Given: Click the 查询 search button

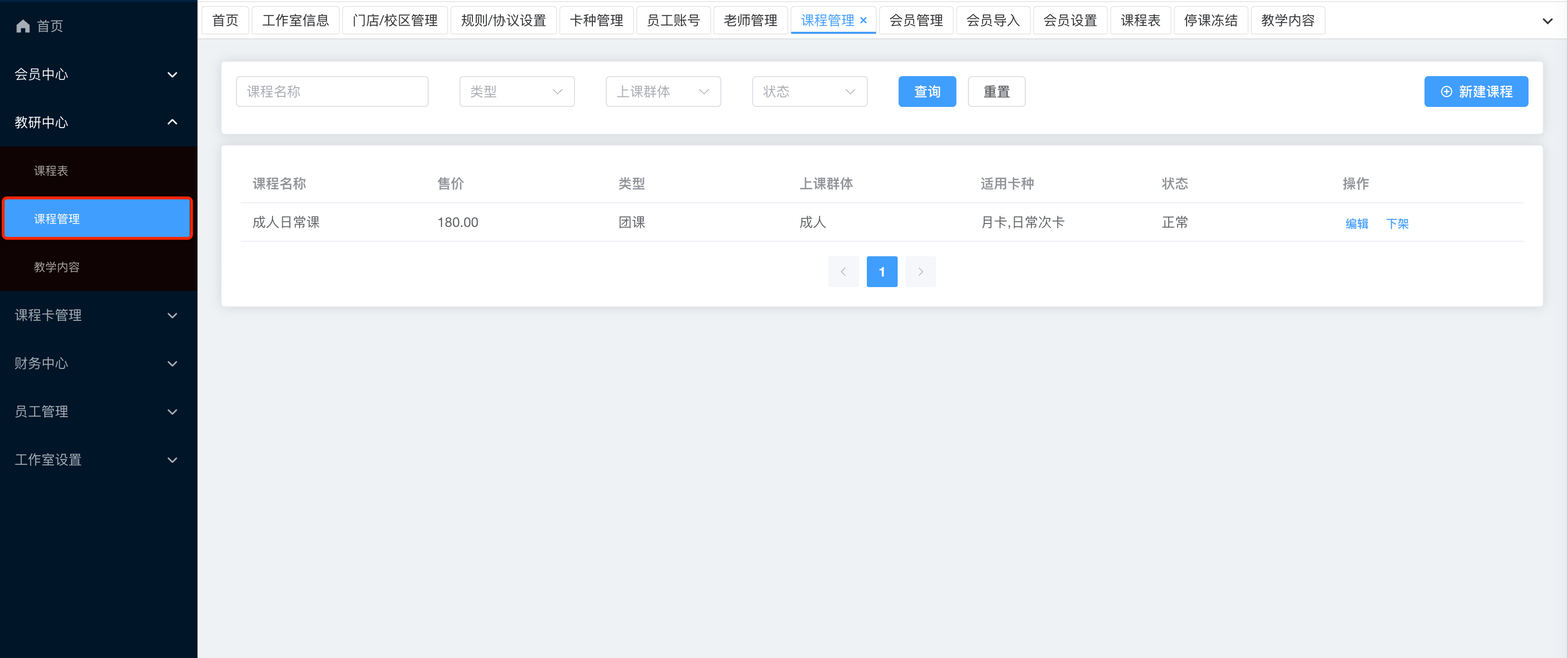Looking at the screenshot, I should click(927, 92).
